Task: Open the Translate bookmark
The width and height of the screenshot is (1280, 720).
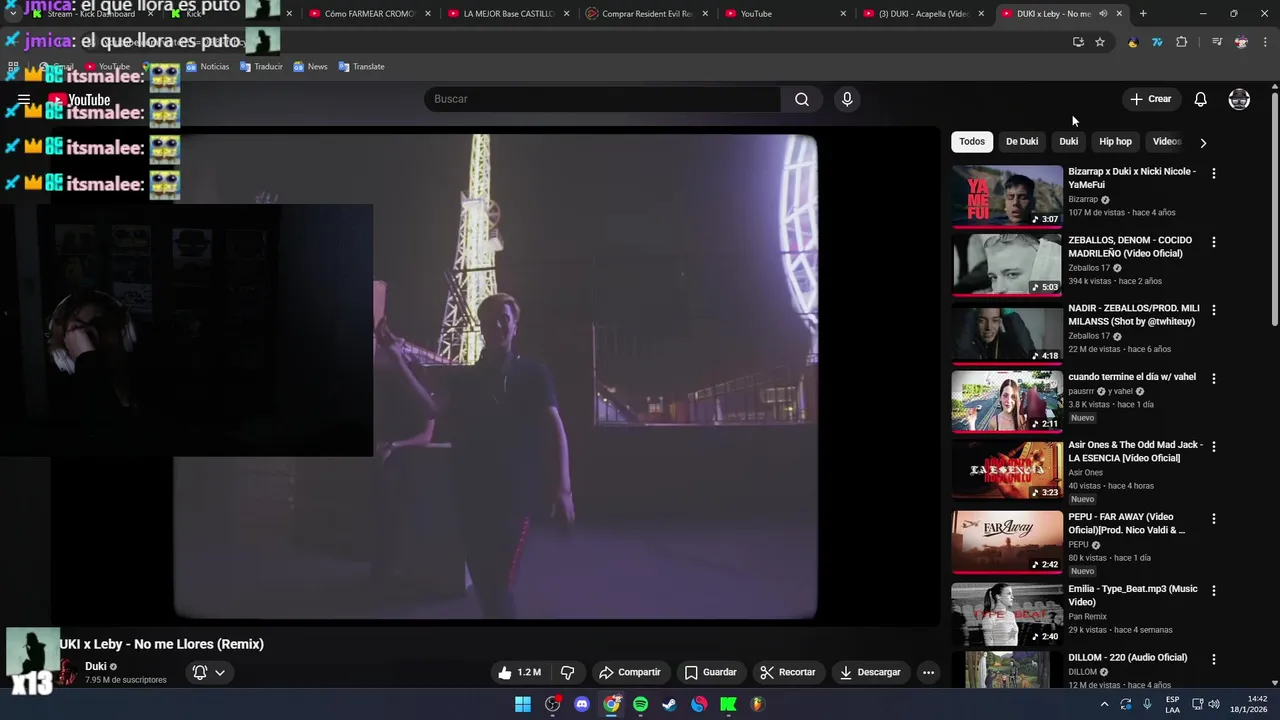Action: point(361,67)
